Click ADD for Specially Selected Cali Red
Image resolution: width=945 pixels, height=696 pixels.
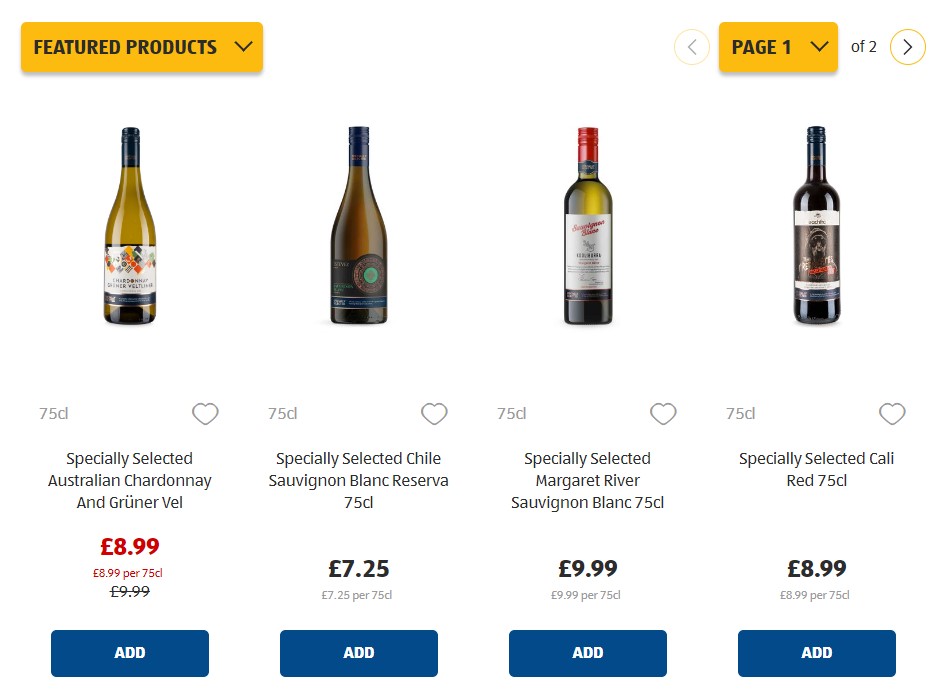pos(816,652)
